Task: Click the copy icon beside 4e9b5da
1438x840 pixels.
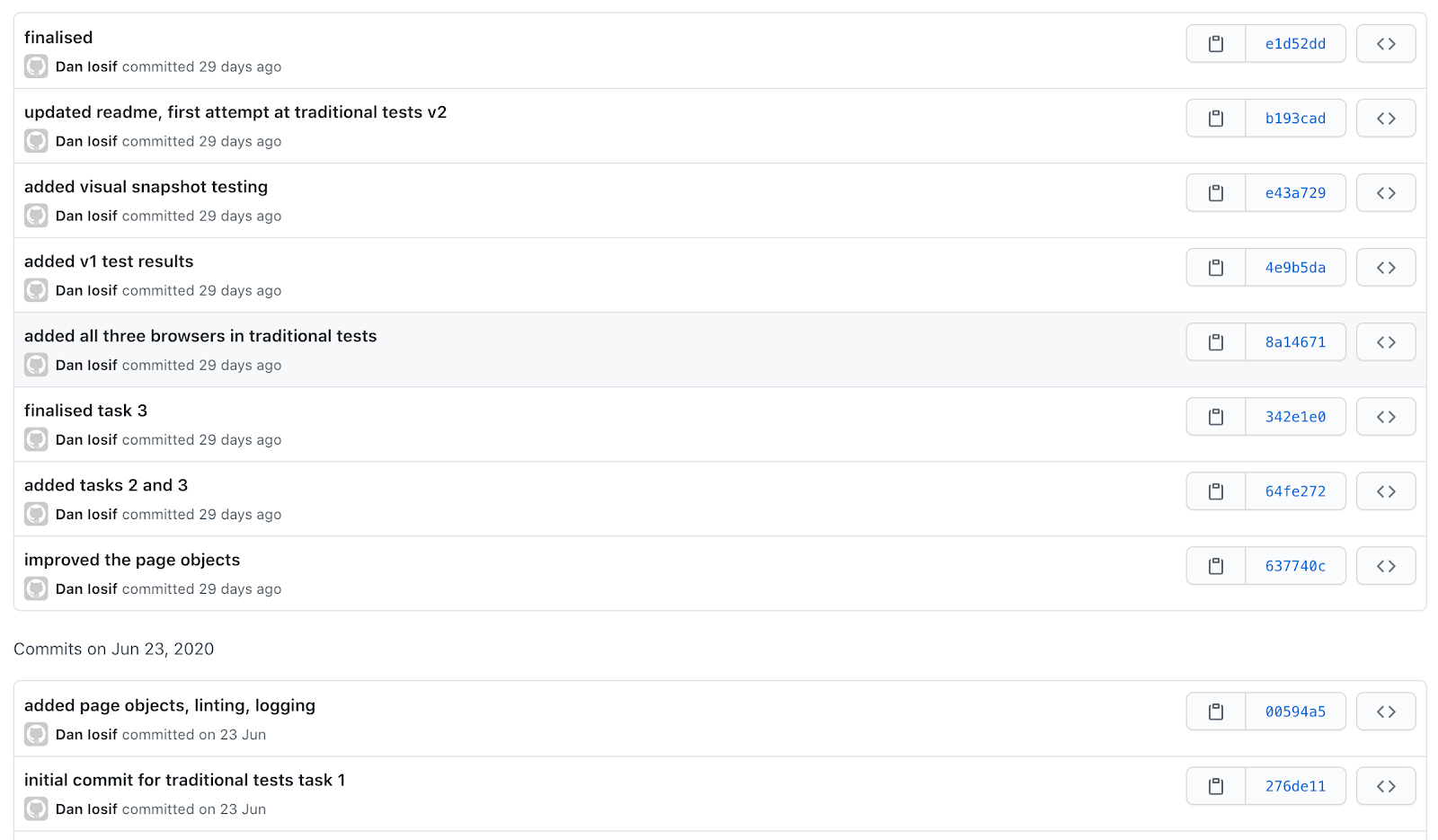Action: (x=1215, y=268)
